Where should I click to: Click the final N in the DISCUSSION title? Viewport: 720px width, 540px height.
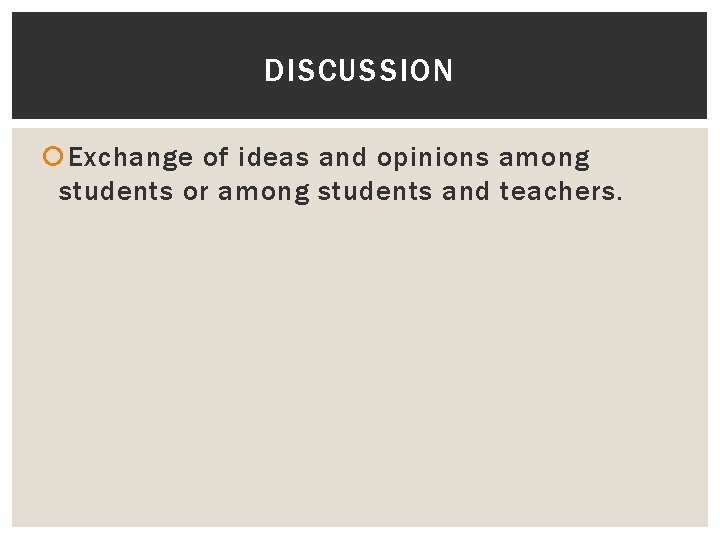444,71
